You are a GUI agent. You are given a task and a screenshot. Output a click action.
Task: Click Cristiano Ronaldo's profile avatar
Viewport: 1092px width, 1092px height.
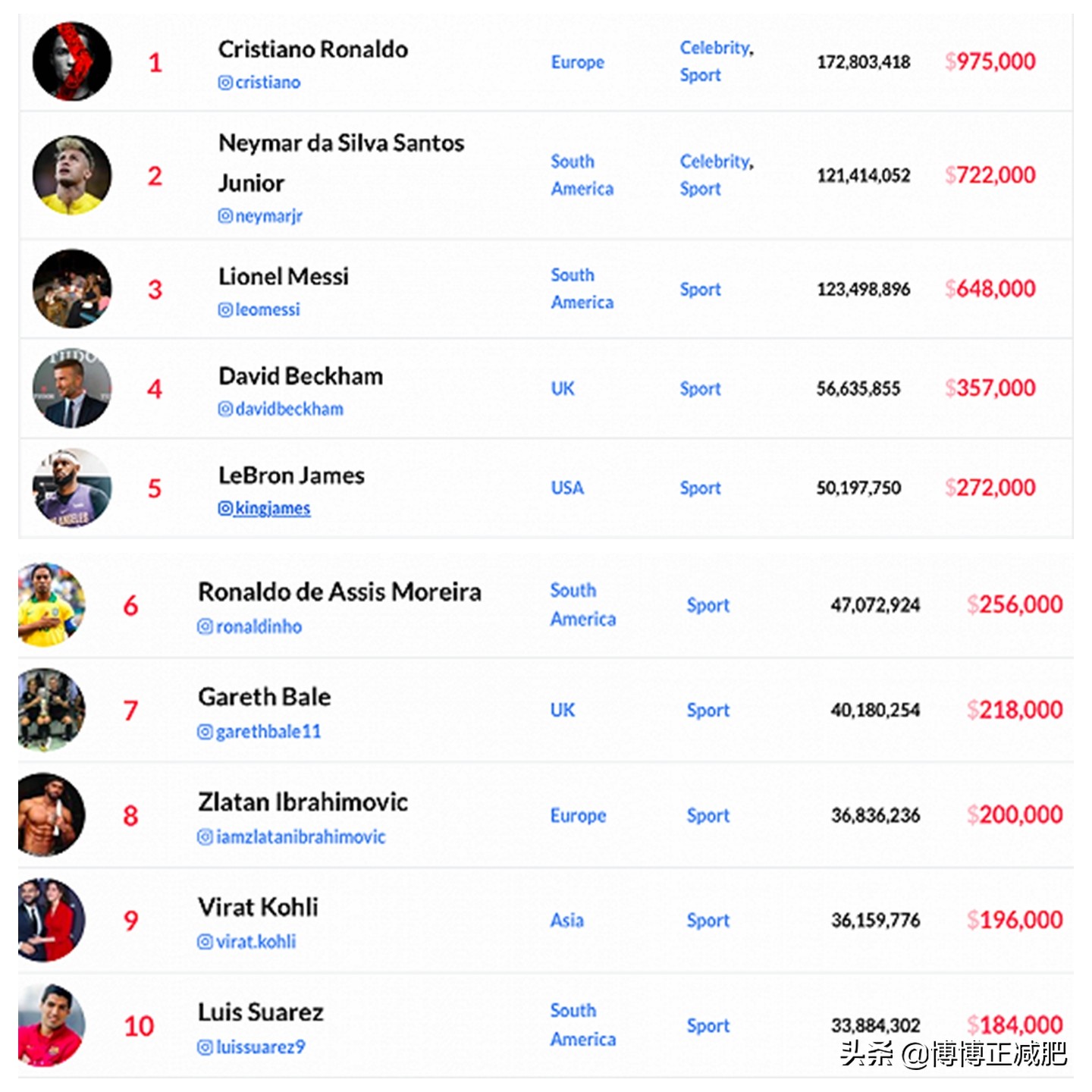point(72,61)
